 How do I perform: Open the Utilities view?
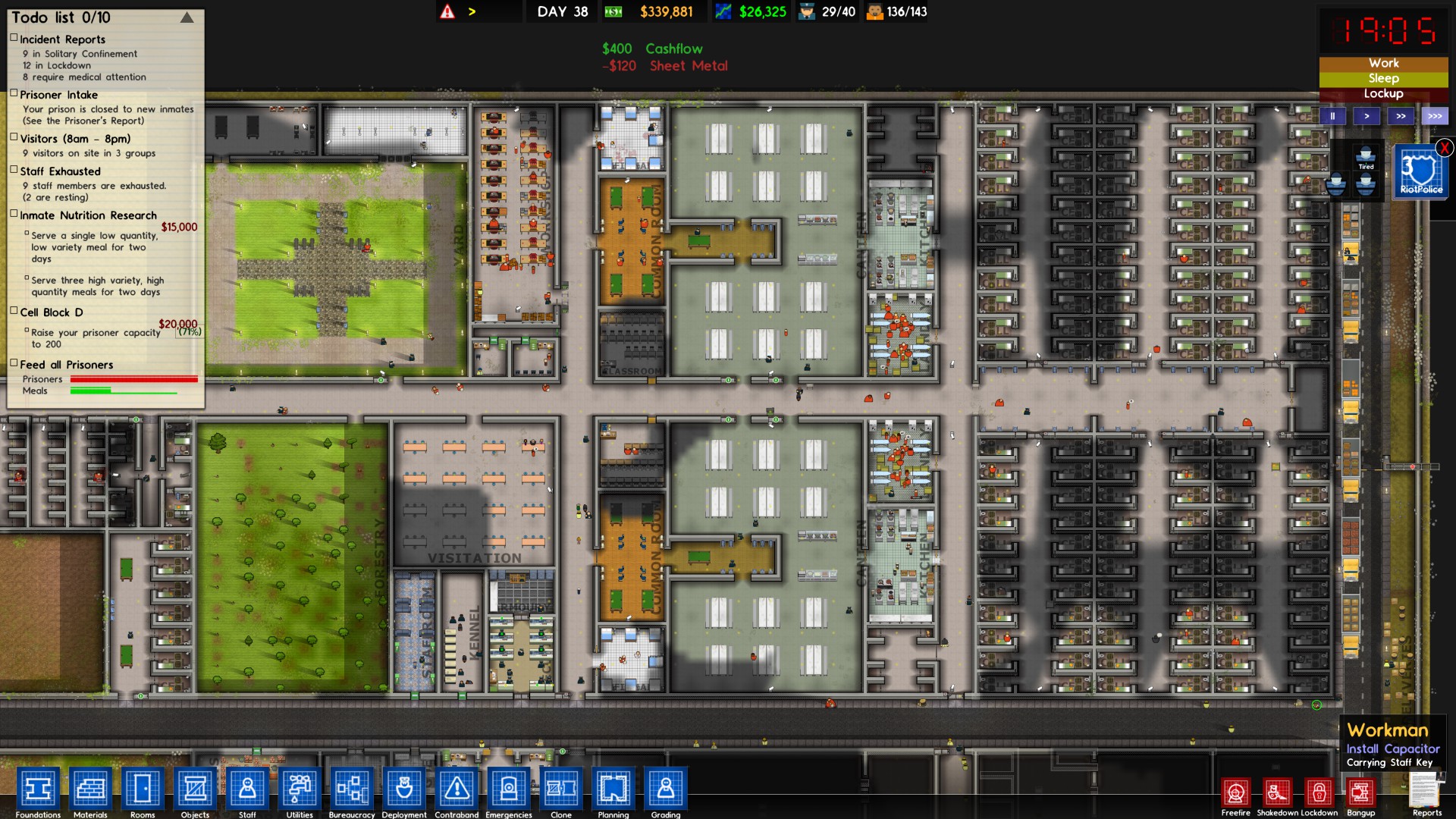pos(300,789)
